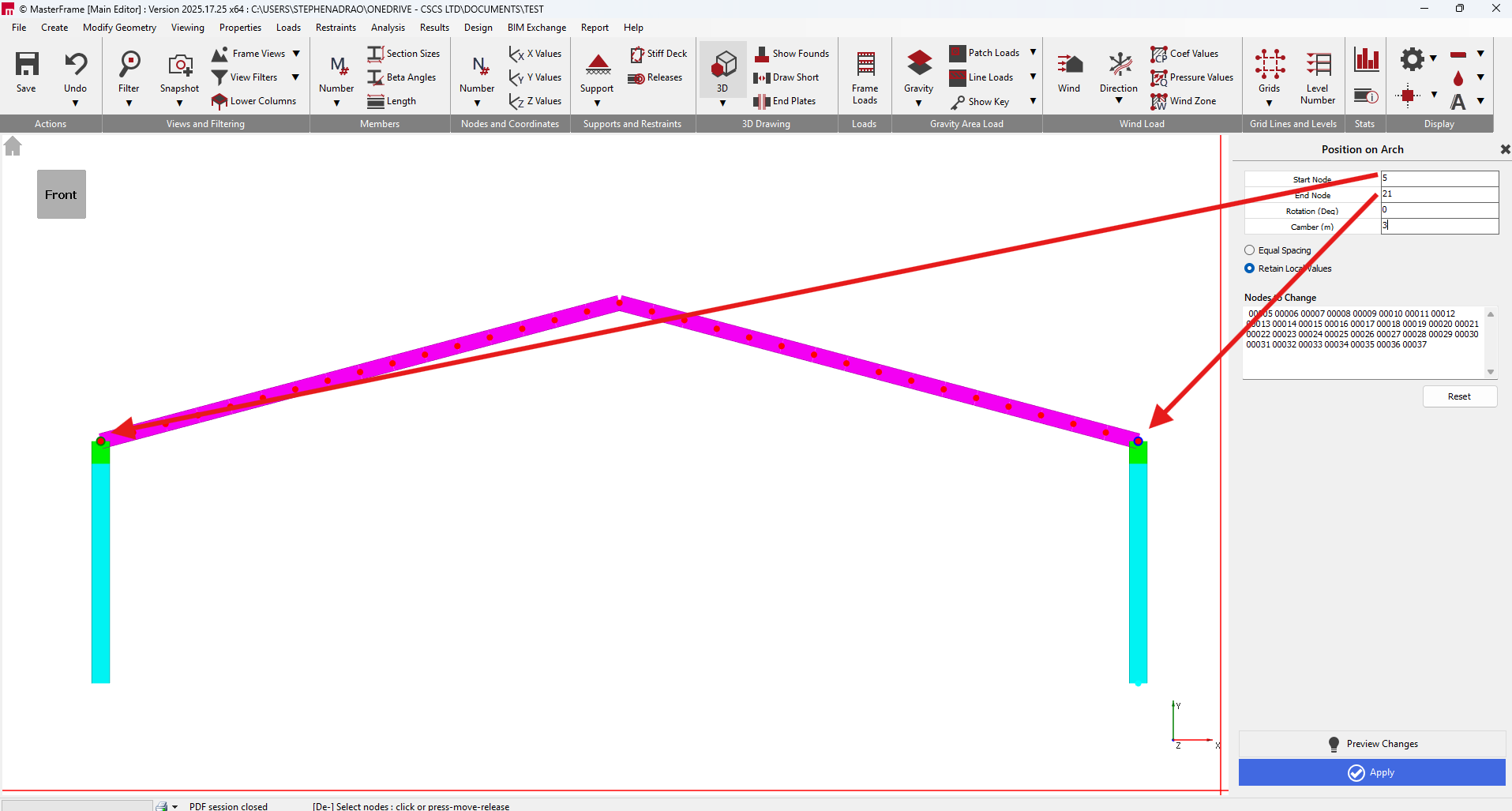The height and width of the screenshot is (811, 1512).
Task: Click the red line colour swatch
Action: pos(1458,54)
